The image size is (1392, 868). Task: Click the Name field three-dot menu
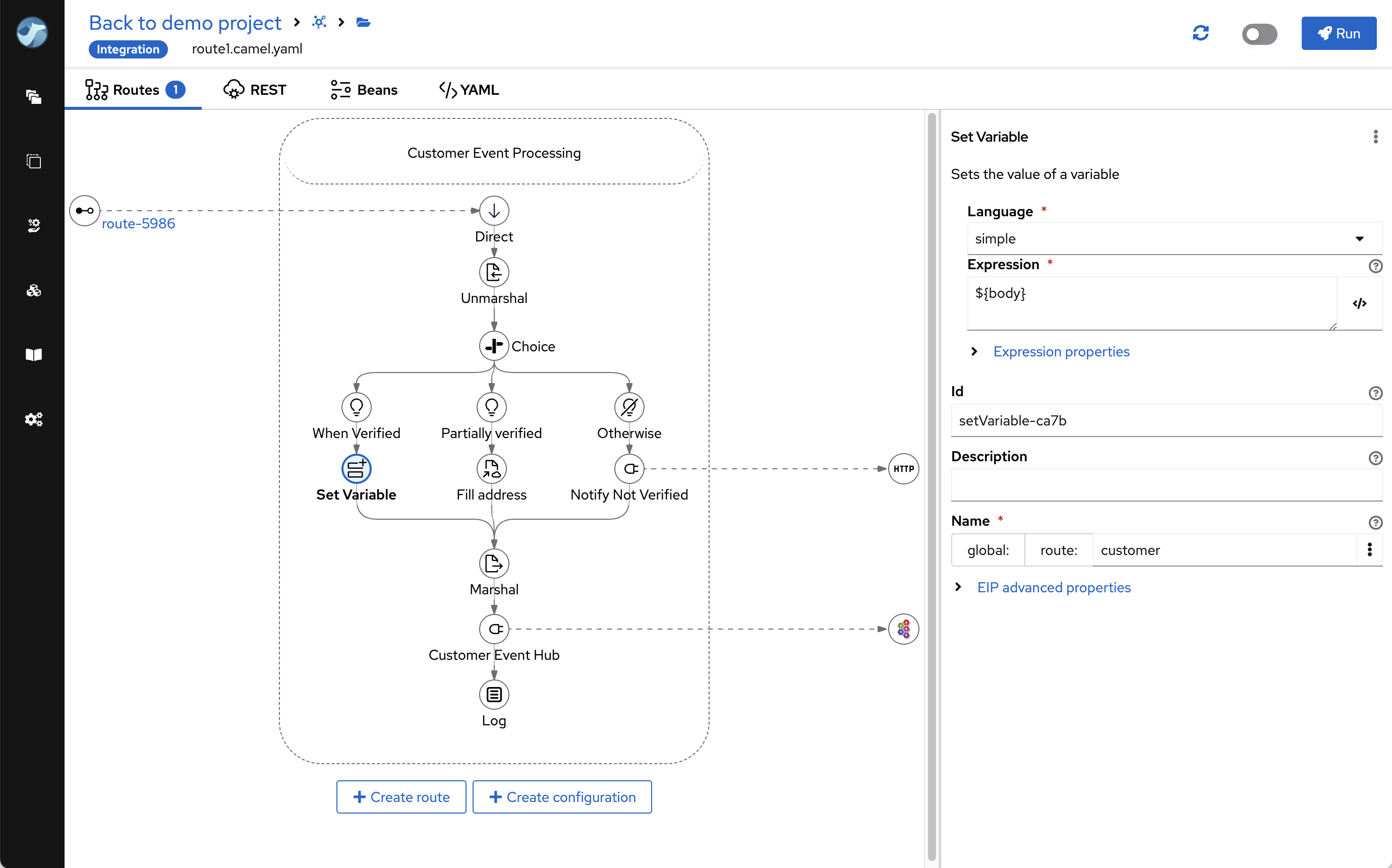pos(1371,550)
